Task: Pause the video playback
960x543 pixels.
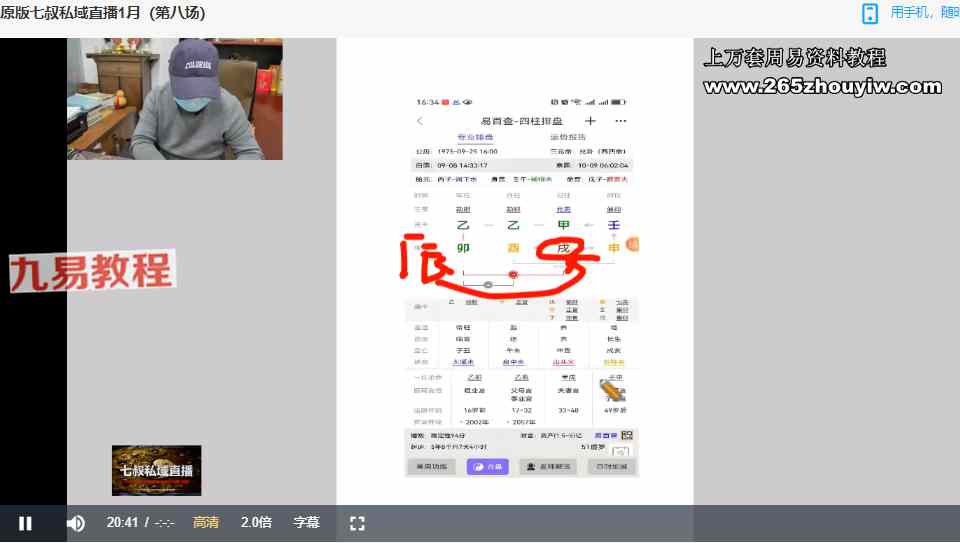Action: pyautogui.click(x=26, y=523)
